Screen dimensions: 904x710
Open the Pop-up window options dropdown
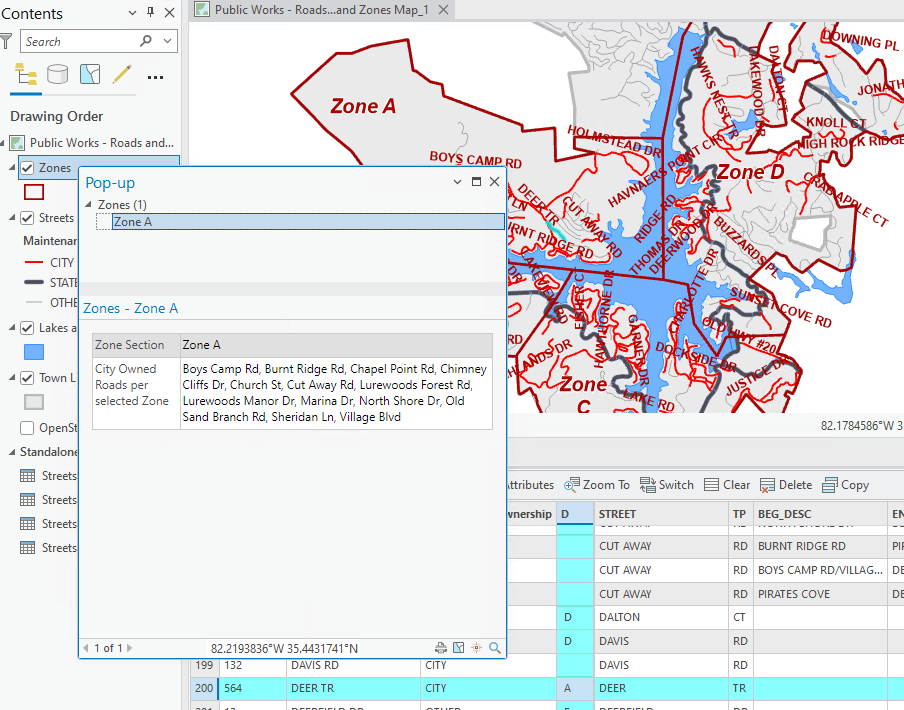pos(458,182)
